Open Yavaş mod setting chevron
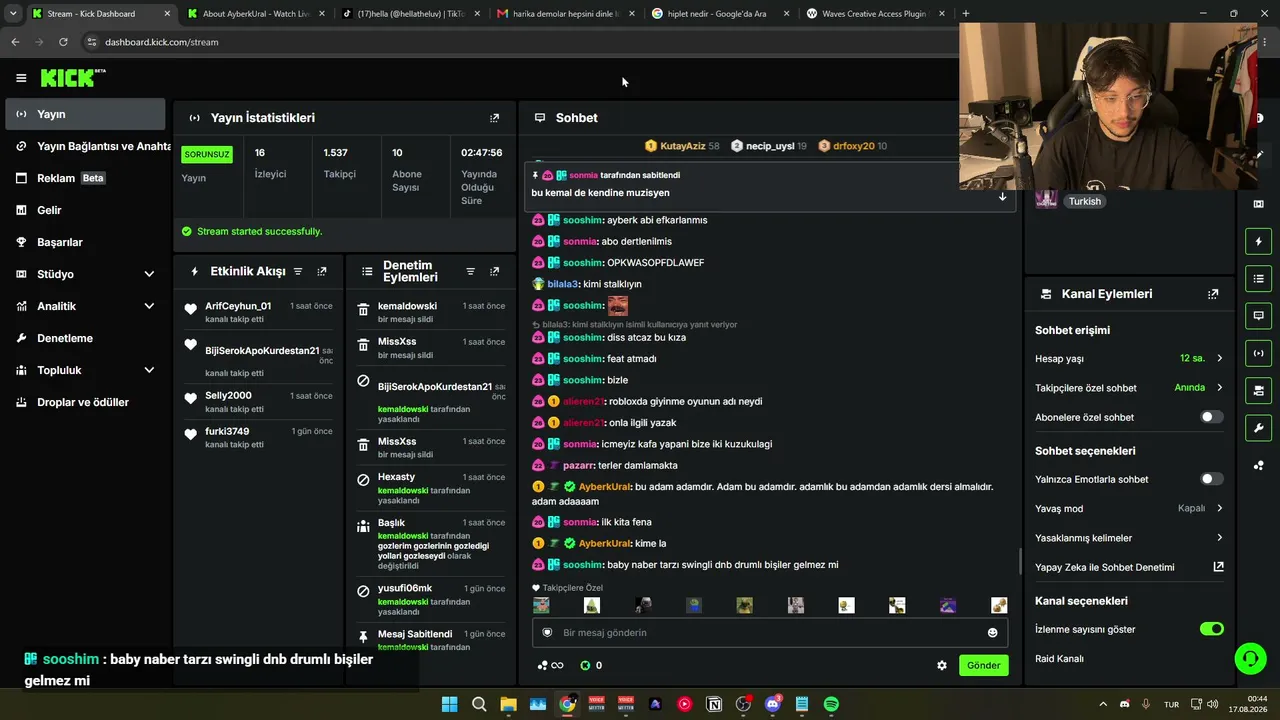The image size is (1280, 720). point(1219,508)
